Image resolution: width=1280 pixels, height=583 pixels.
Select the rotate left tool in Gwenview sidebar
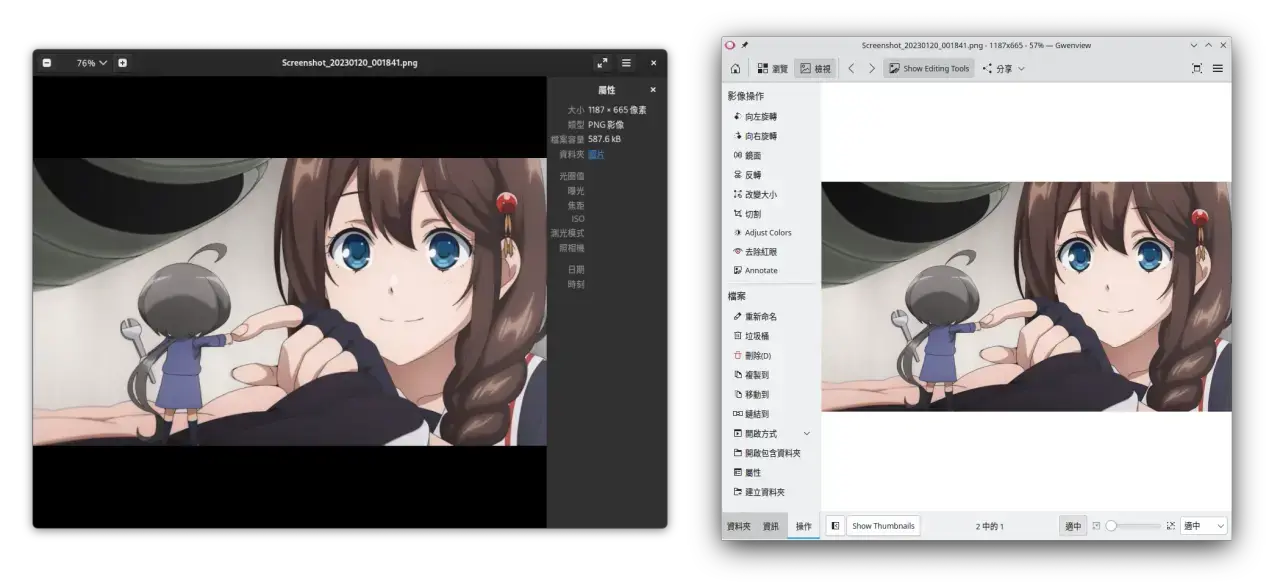760,116
